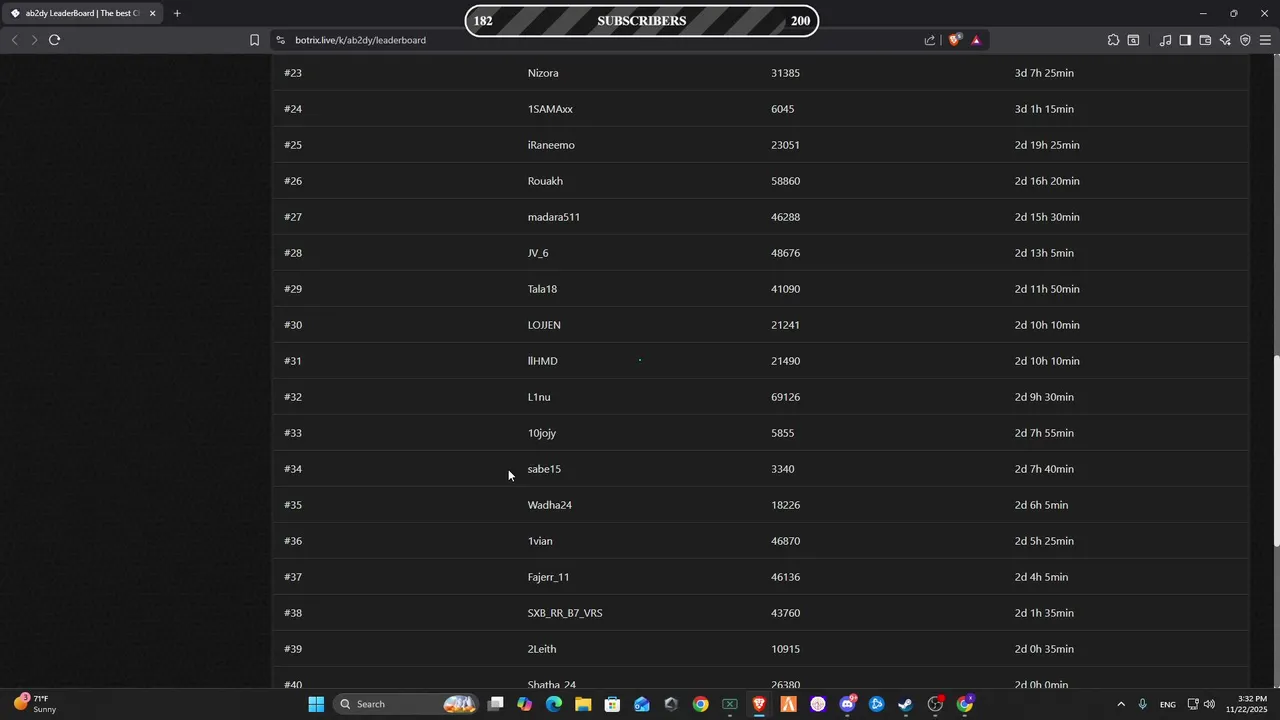Click username Fajerr_11 in the leaderboard
1280x720 pixels.
click(548, 577)
